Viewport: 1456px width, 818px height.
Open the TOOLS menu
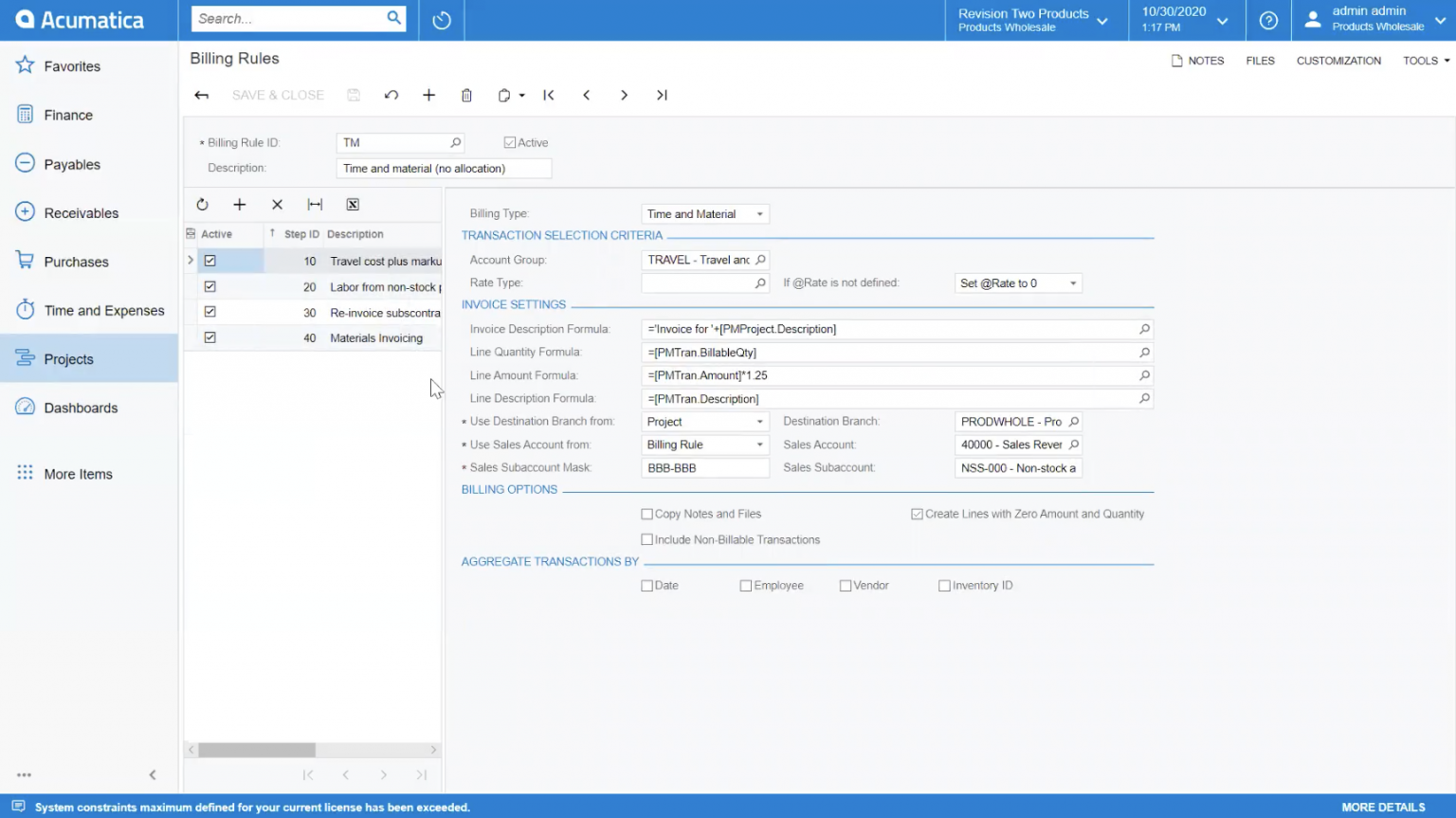click(x=1424, y=60)
